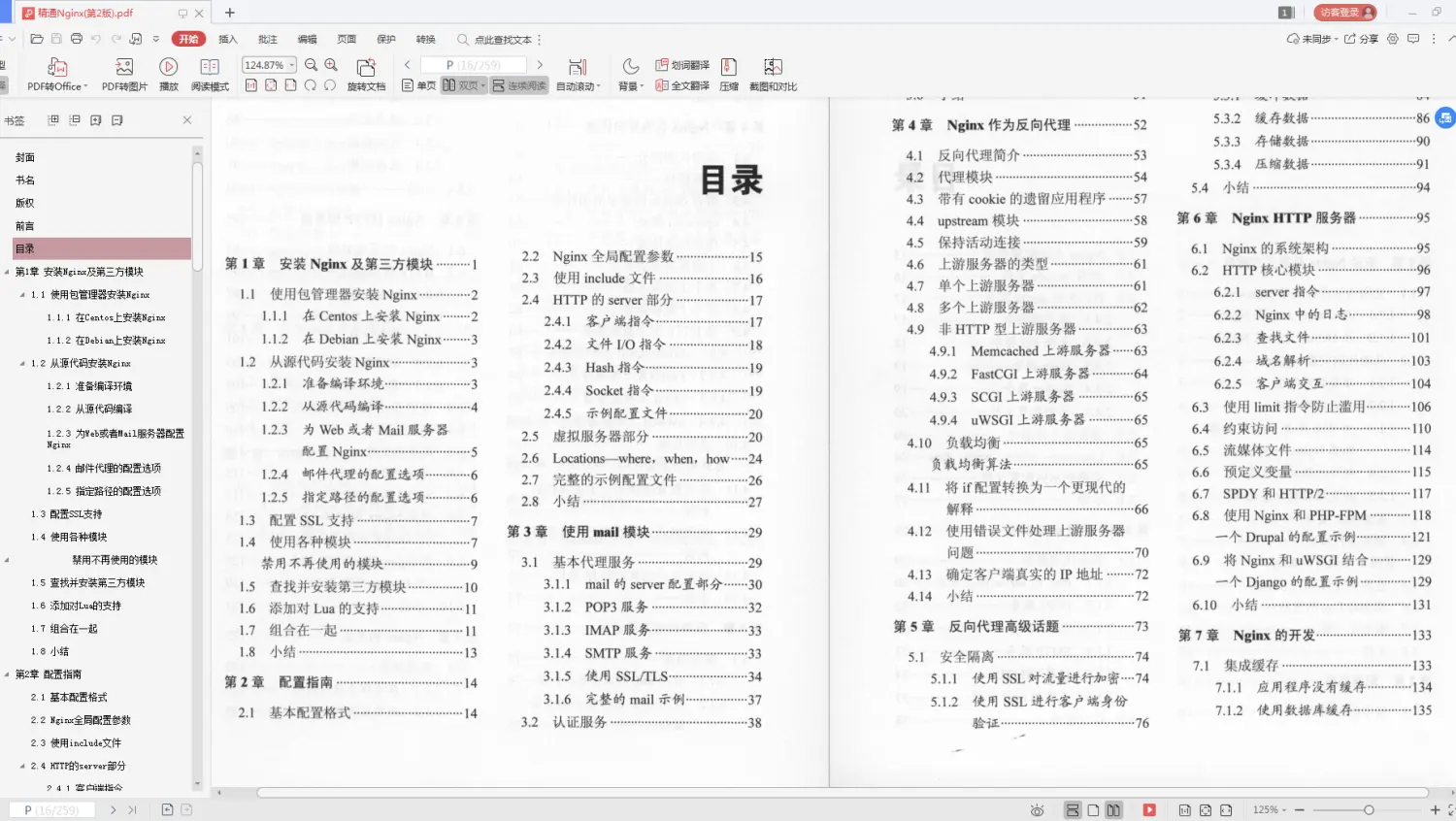Click the save icon in quick toolbar
The image size is (1456, 821).
[56, 39]
